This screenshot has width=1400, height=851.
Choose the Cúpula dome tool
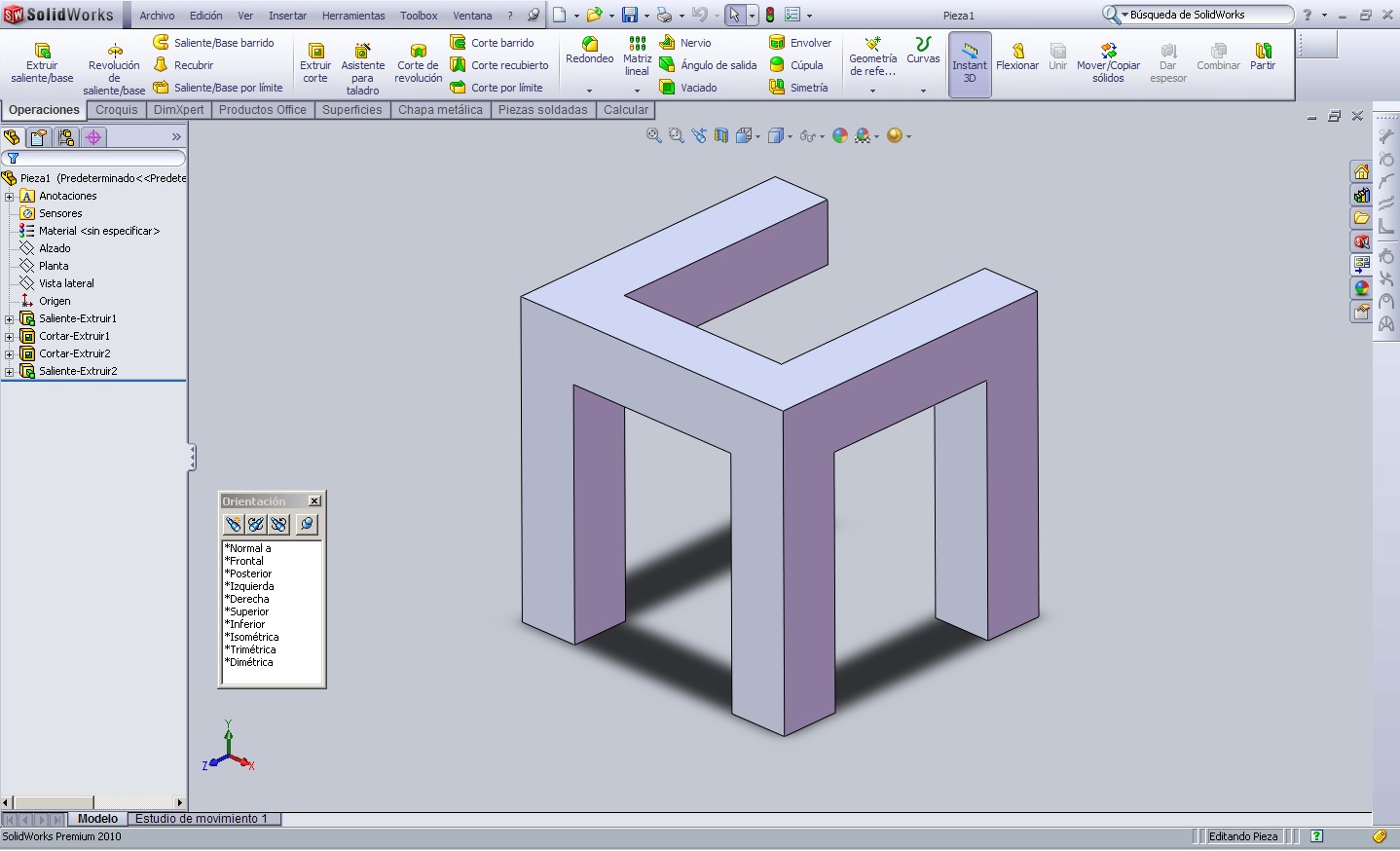[x=796, y=65]
